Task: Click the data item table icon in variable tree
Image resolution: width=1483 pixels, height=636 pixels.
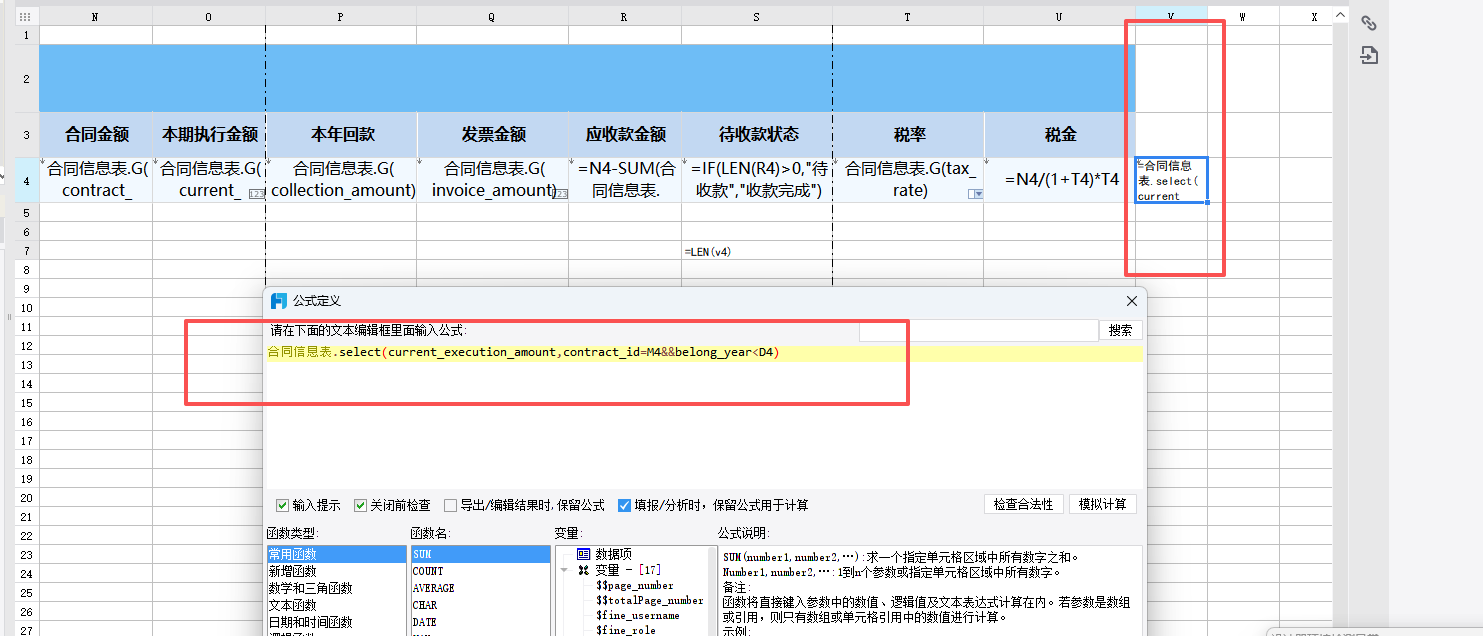Action: pos(583,553)
